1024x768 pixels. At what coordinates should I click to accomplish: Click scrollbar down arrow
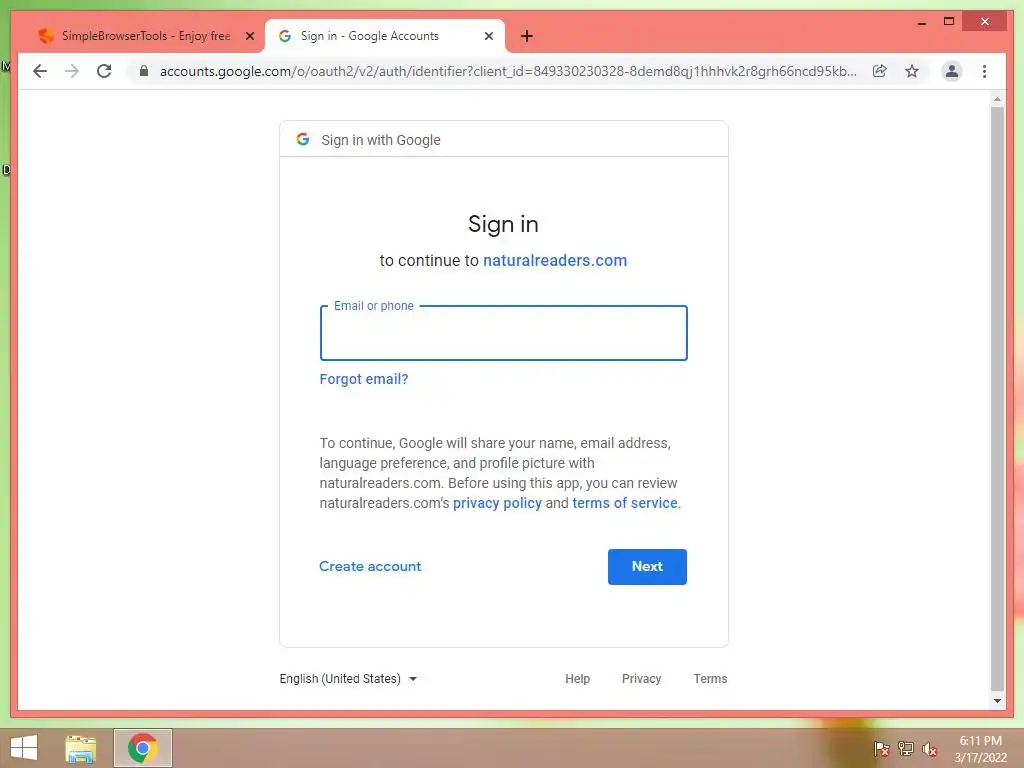click(997, 701)
